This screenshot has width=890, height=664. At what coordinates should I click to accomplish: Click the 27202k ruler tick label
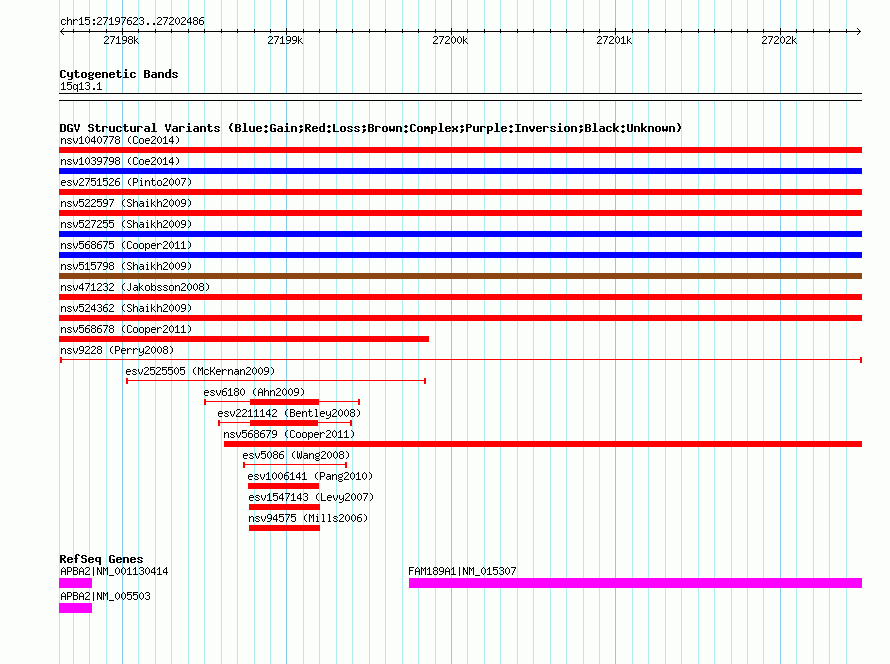(779, 40)
